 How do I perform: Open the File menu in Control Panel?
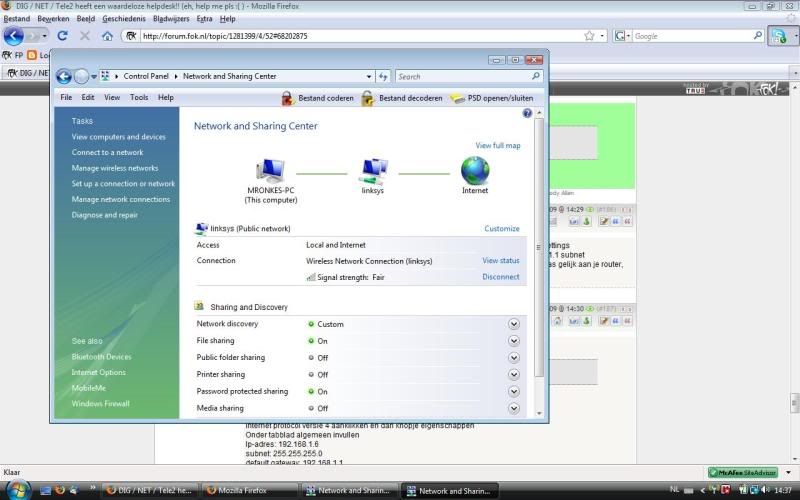(66, 97)
